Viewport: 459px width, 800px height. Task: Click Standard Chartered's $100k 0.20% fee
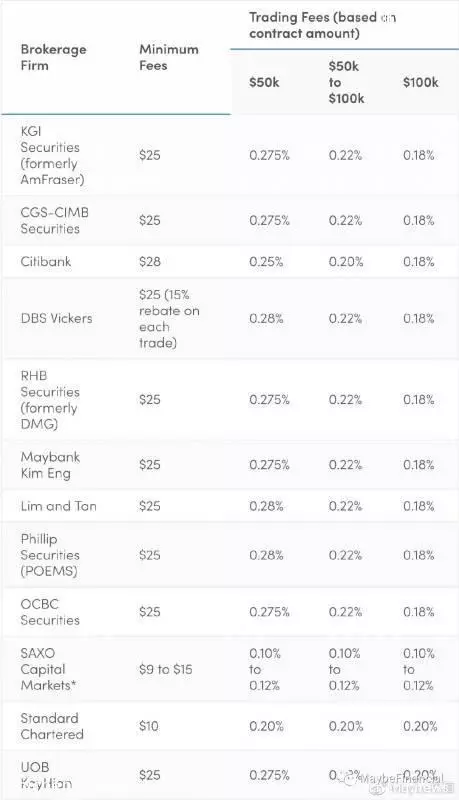420,726
